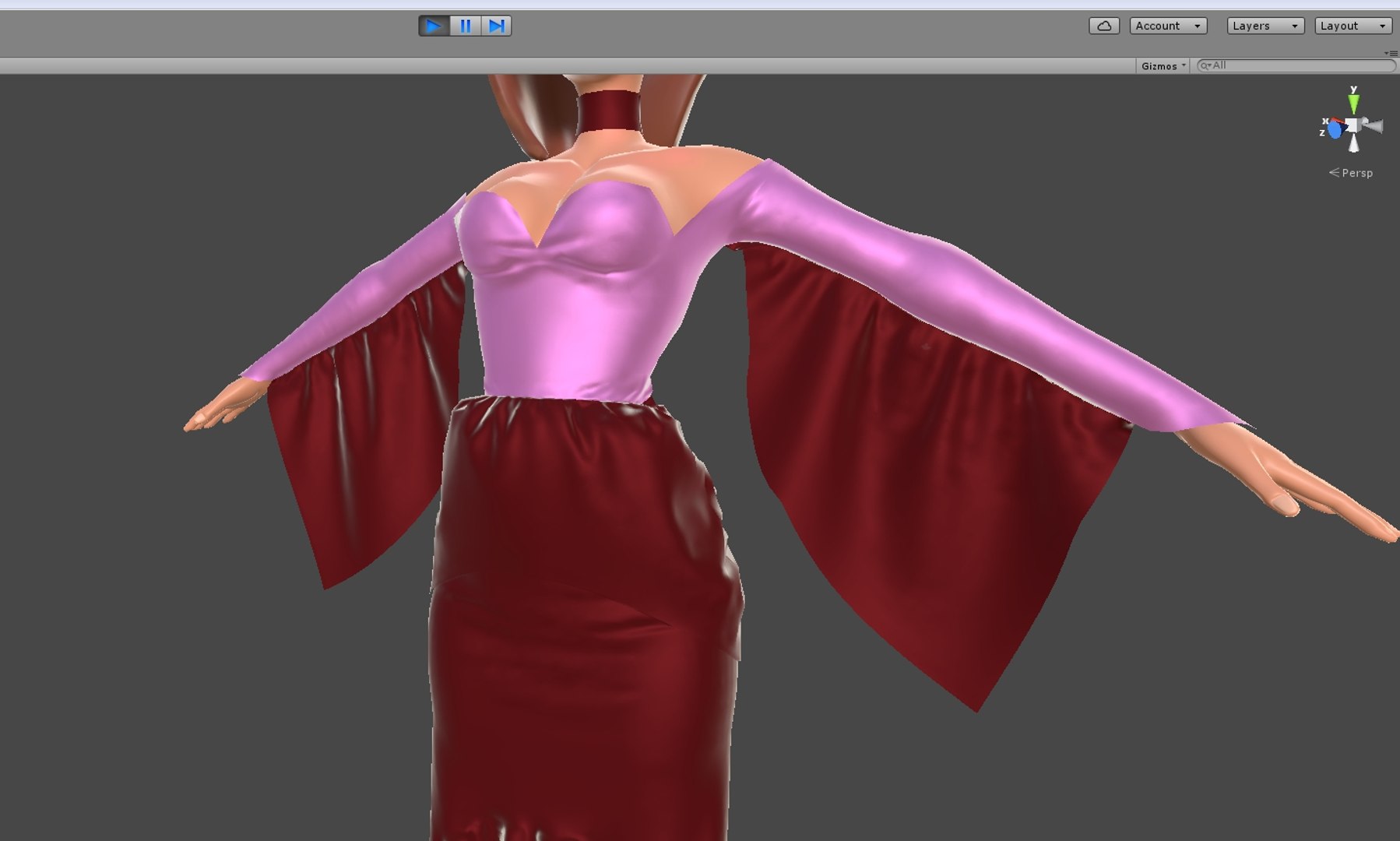This screenshot has width=1400, height=841.
Task: Click the white bottom cone on scene gizmo
Action: [x=1354, y=143]
